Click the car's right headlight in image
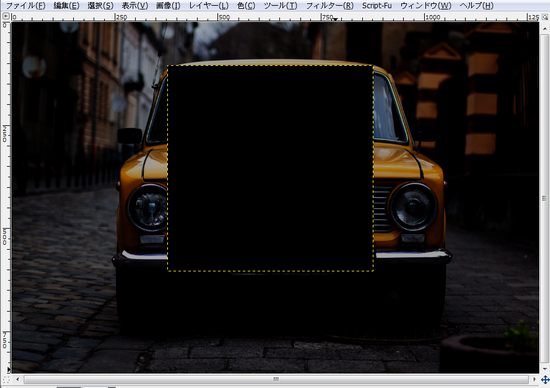 413,206
